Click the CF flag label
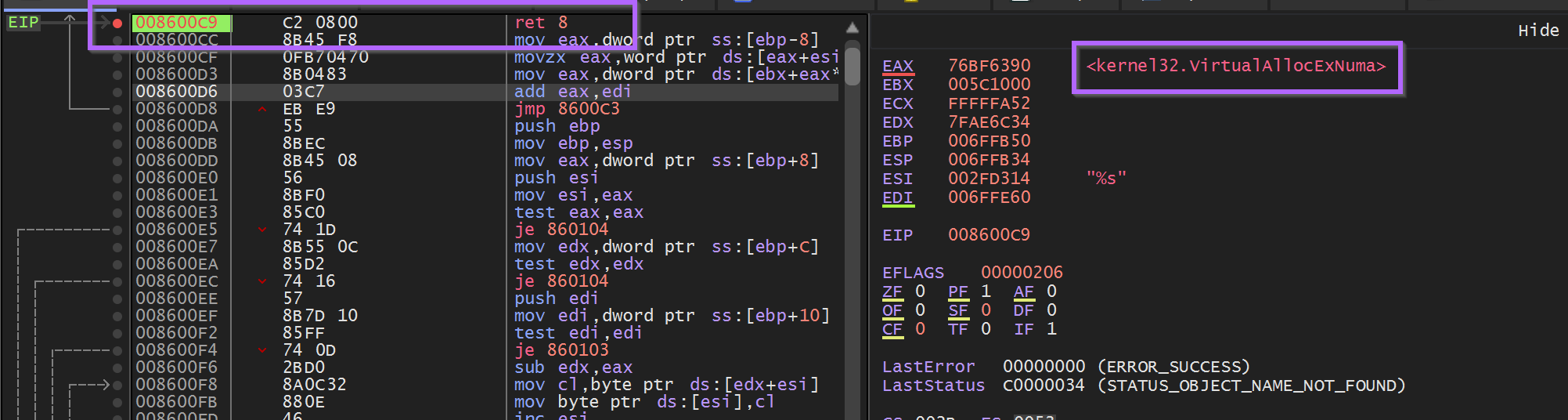Screen dimensions: 1568x420 (892, 329)
